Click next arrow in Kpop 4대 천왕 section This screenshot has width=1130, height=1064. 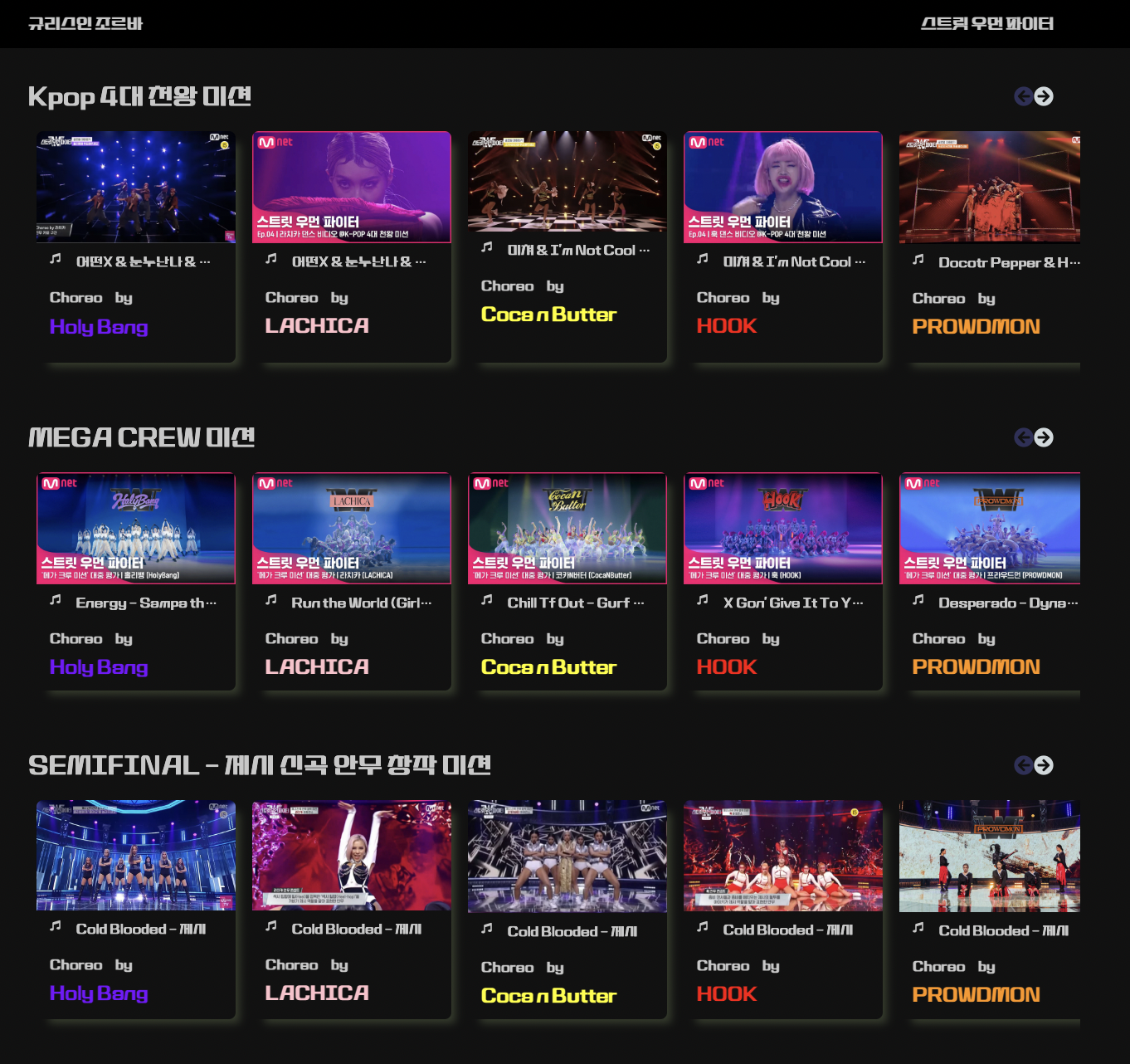point(1044,96)
